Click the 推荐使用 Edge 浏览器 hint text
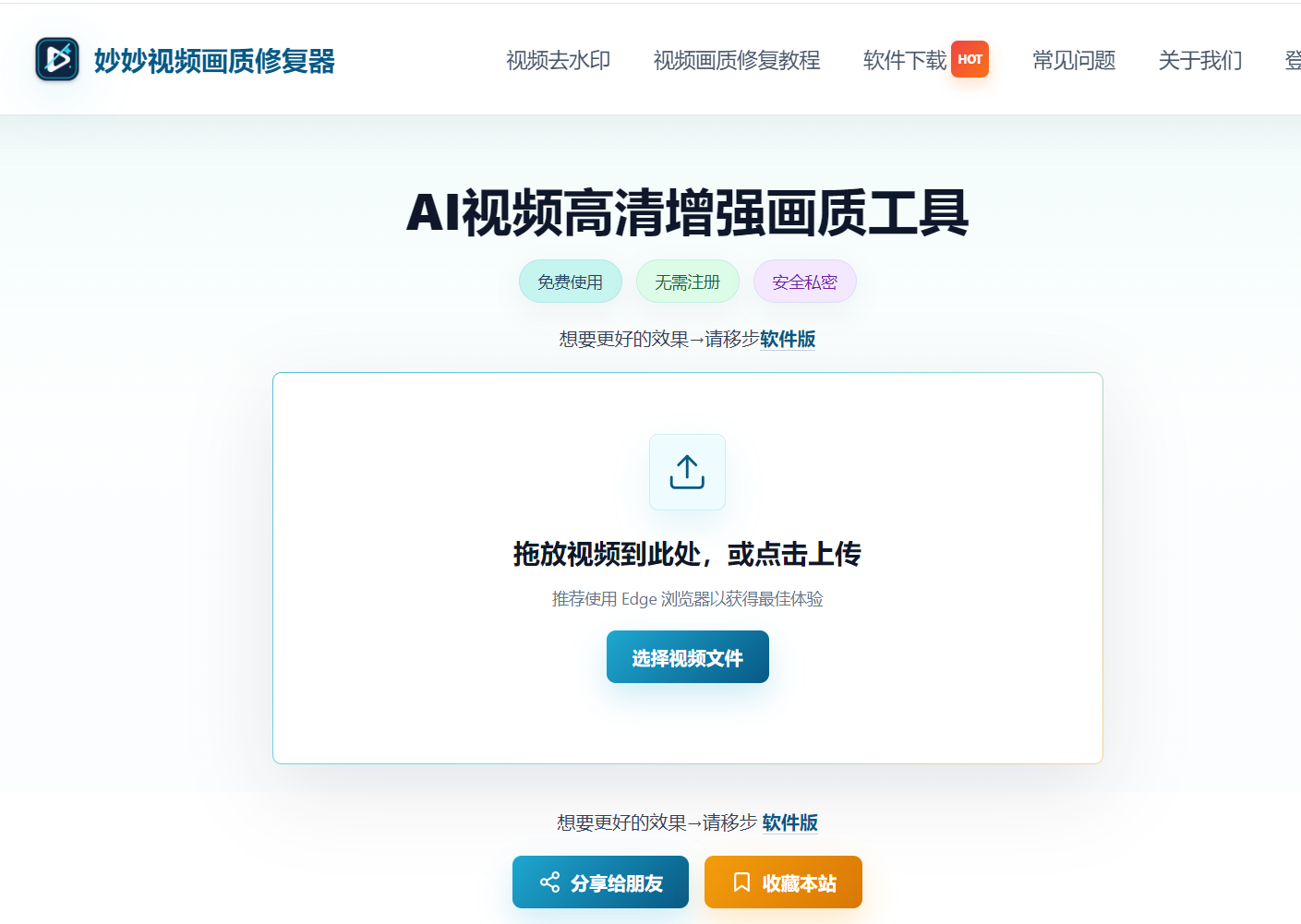This screenshot has height=924, width=1301. (x=688, y=599)
